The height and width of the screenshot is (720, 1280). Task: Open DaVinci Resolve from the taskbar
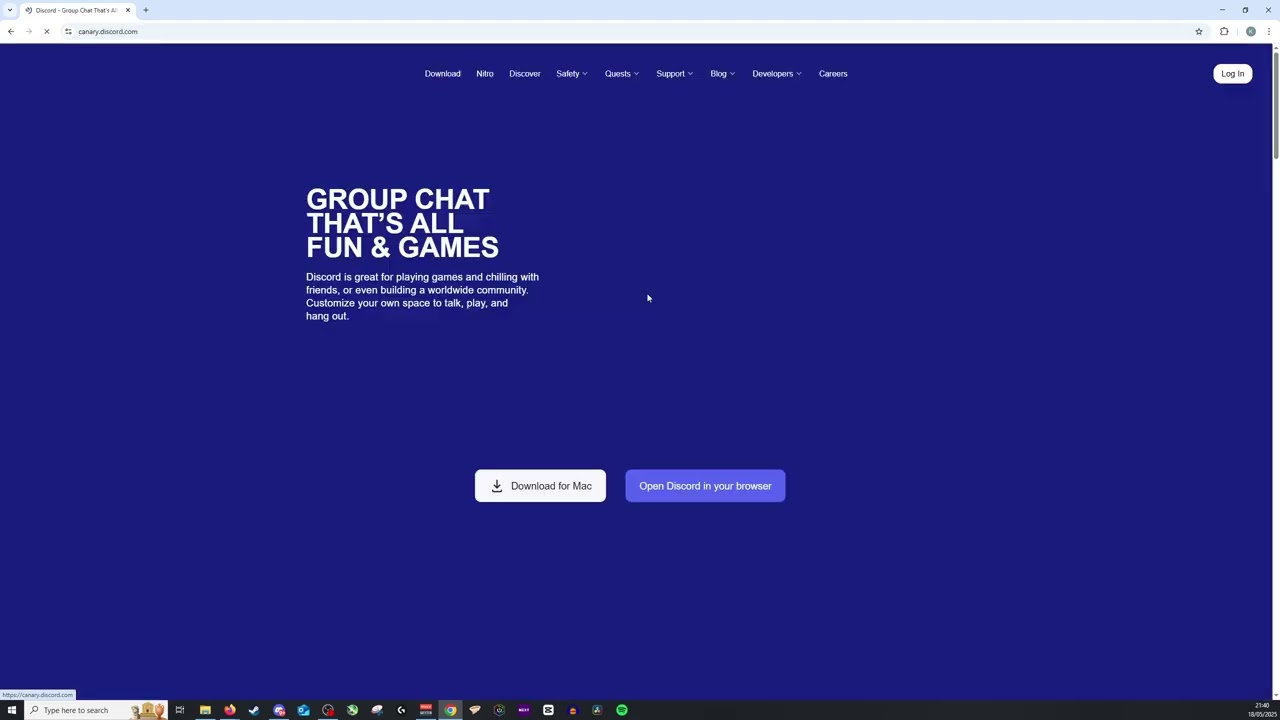tap(597, 710)
